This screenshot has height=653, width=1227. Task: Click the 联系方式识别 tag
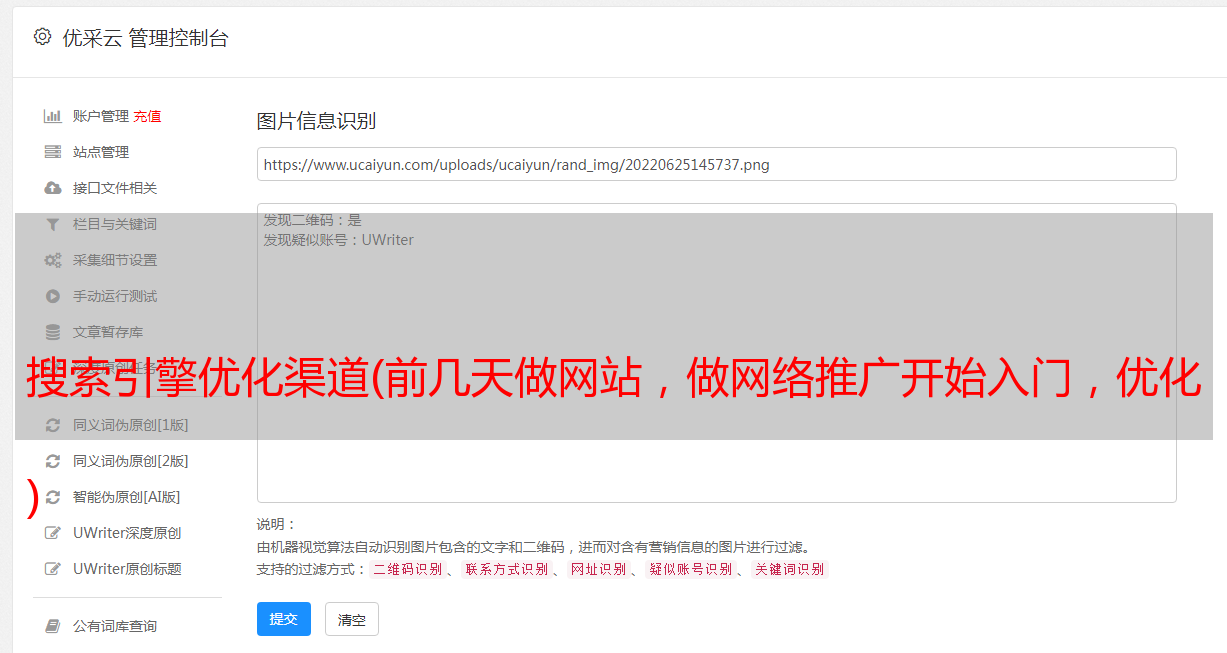[507, 569]
